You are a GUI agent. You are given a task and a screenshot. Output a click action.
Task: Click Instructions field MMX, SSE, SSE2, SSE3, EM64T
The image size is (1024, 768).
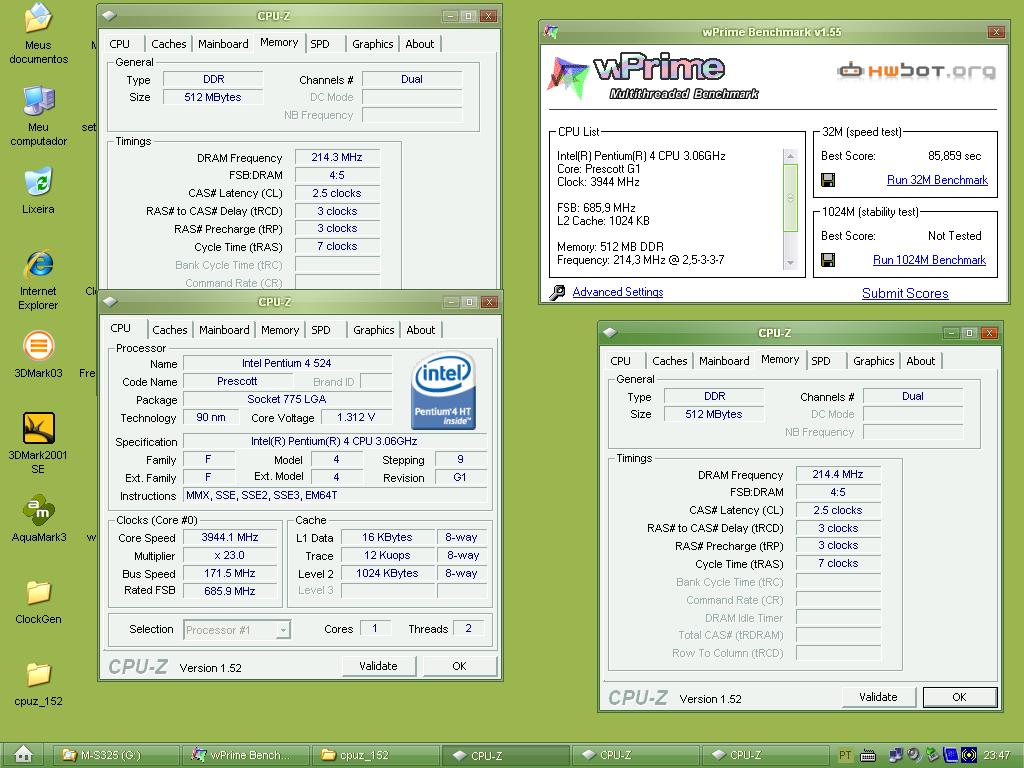pyautogui.click(x=334, y=495)
